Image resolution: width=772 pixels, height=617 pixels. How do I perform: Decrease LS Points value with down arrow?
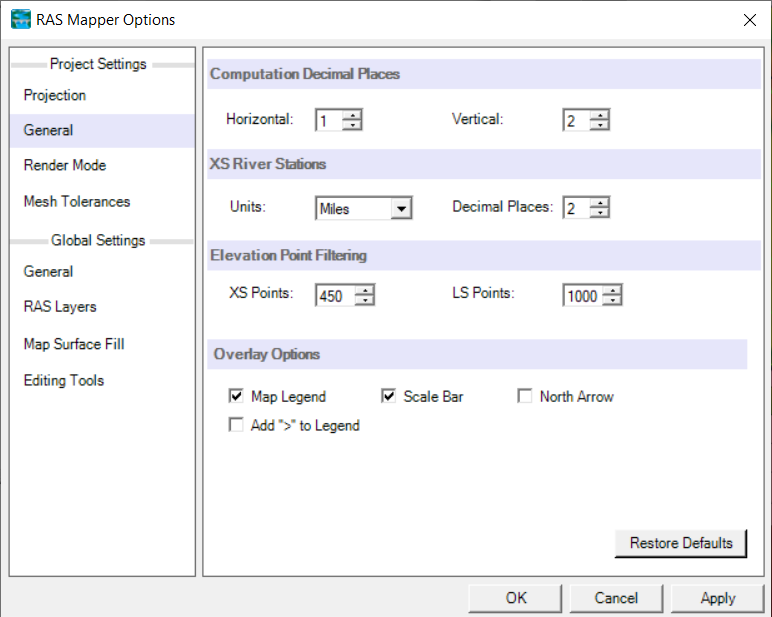point(612,300)
